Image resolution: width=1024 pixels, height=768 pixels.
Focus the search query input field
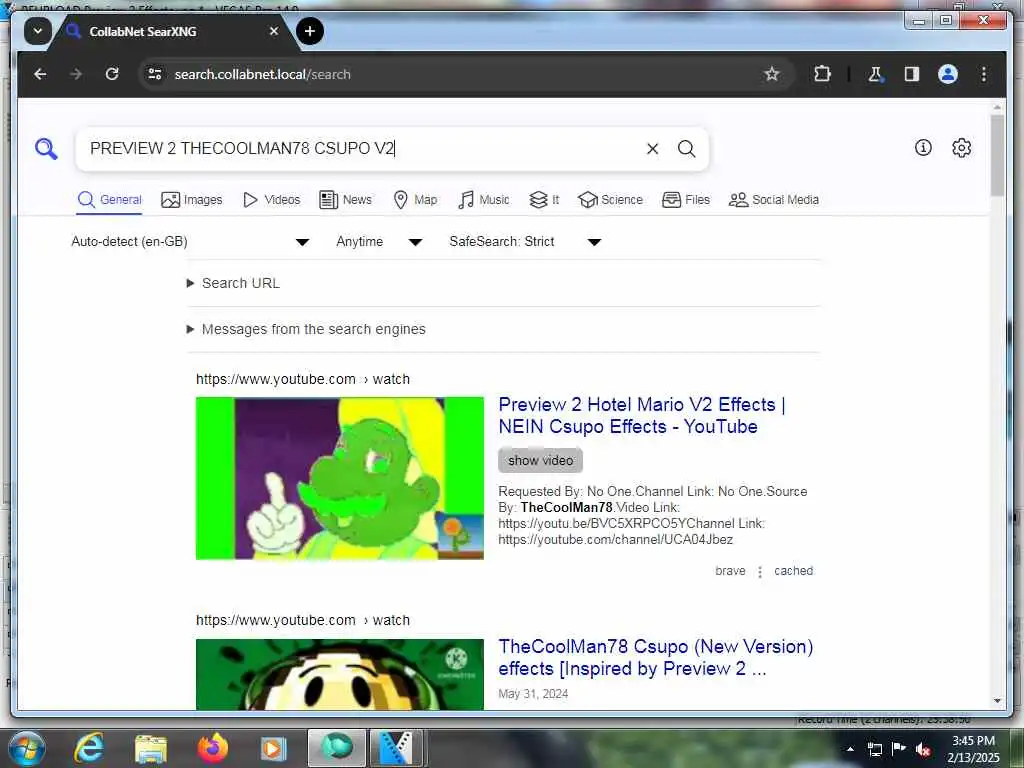pos(362,149)
